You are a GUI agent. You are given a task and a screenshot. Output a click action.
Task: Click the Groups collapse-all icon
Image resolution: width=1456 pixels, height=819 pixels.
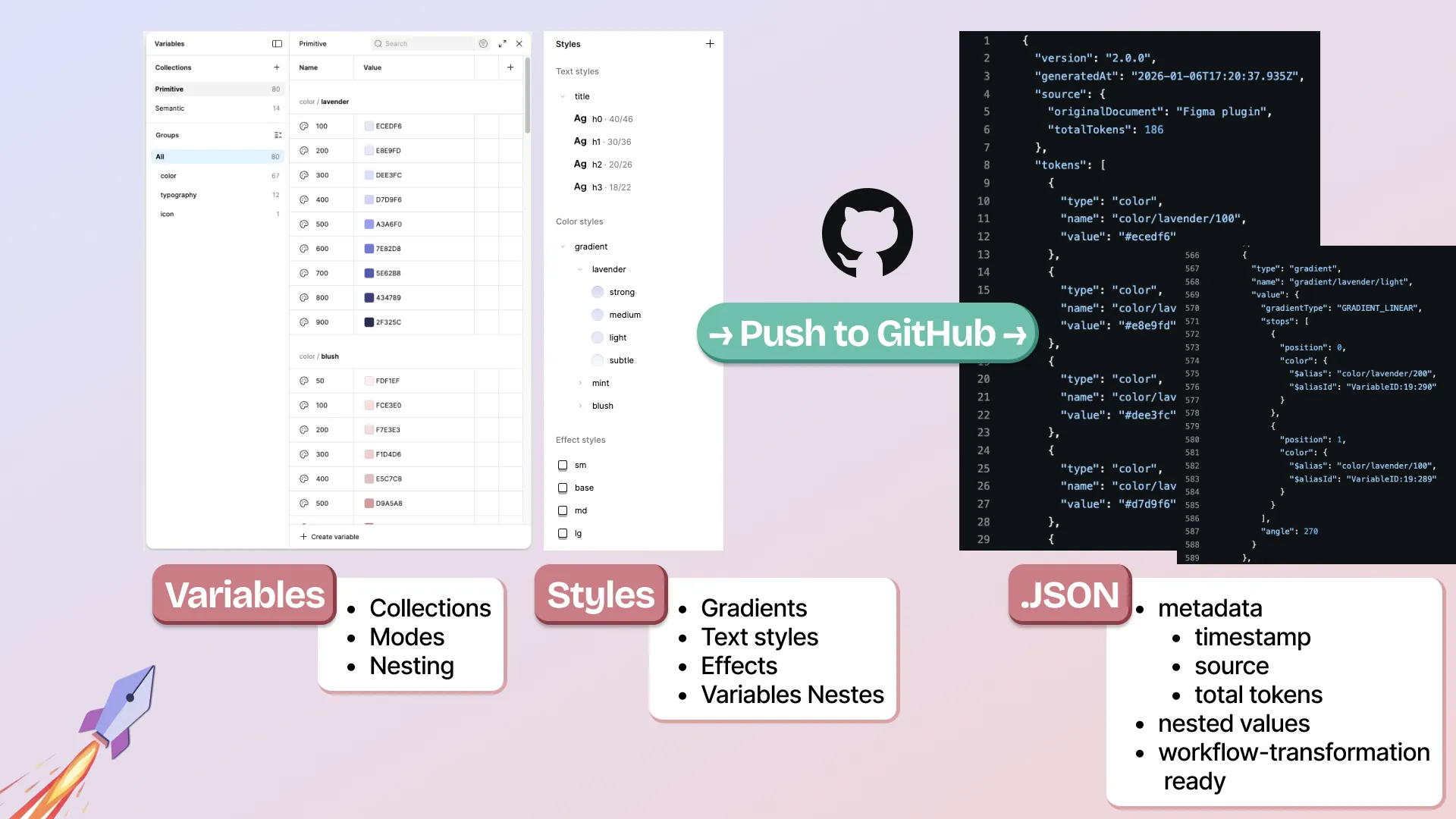tap(278, 135)
